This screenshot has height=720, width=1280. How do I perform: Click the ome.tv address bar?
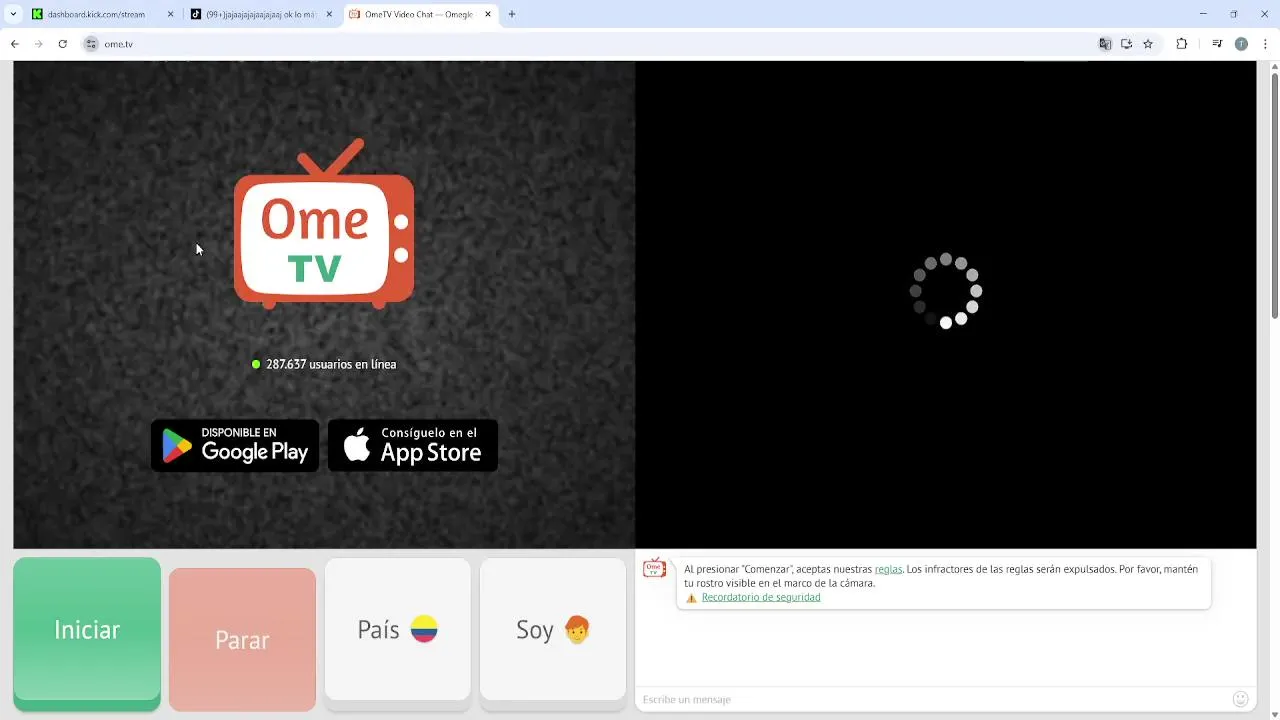[x=590, y=44]
